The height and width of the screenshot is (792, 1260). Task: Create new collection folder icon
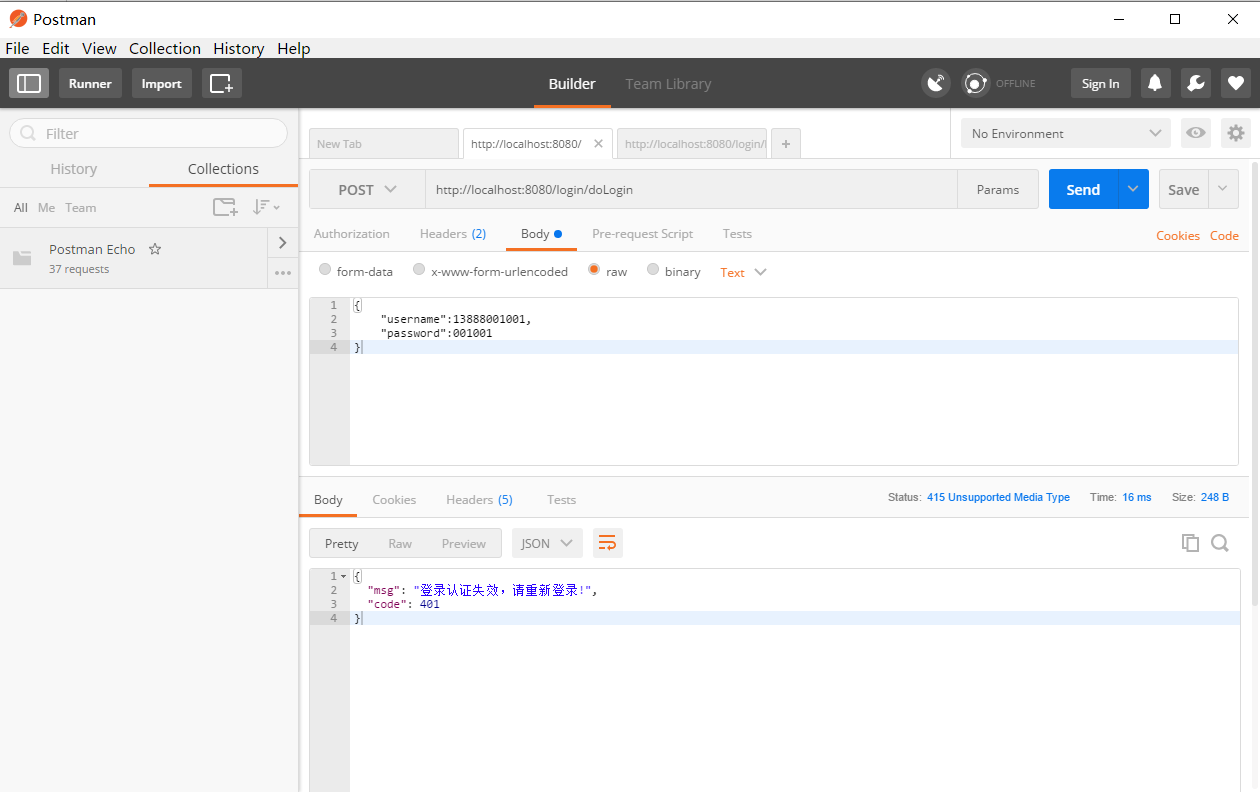coord(225,207)
